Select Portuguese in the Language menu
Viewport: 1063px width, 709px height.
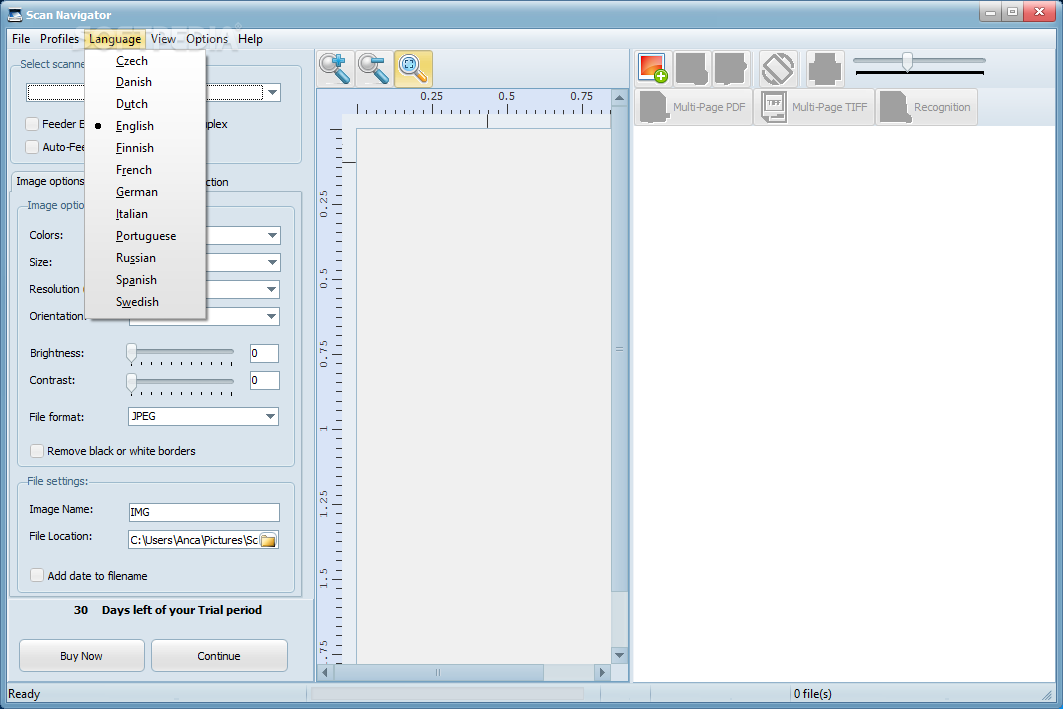click(145, 236)
